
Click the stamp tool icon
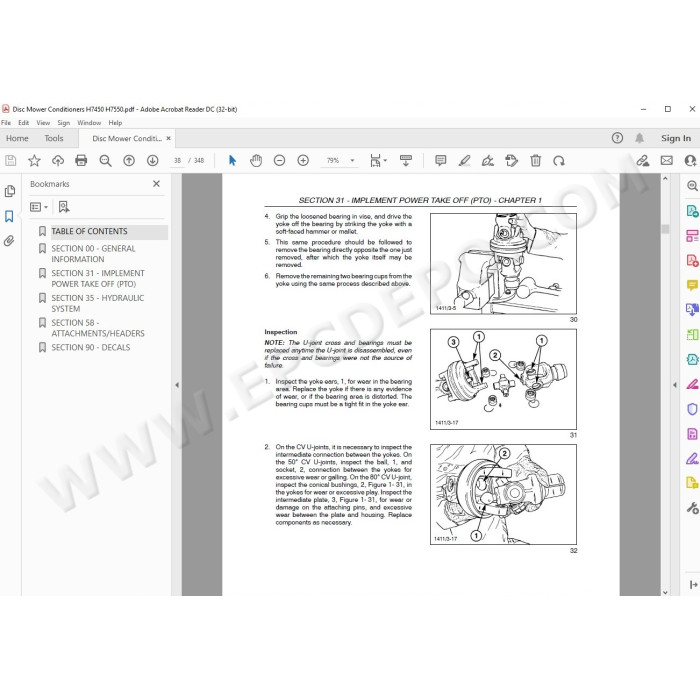[512, 161]
